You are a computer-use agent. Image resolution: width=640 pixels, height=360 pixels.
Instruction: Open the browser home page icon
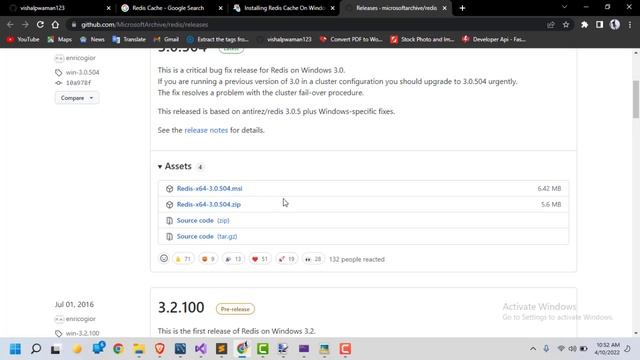tap(55, 24)
